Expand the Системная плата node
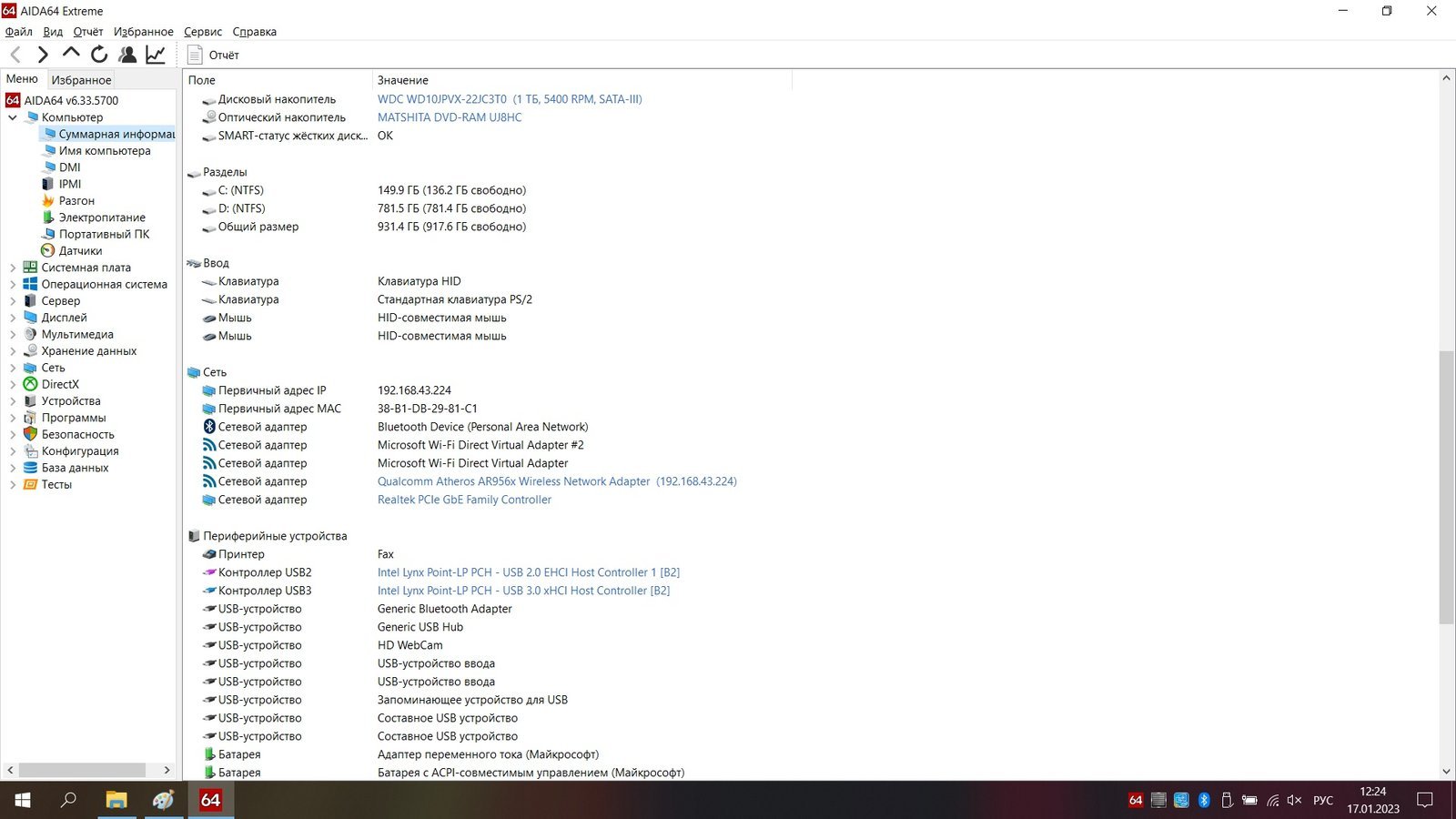 13,268
